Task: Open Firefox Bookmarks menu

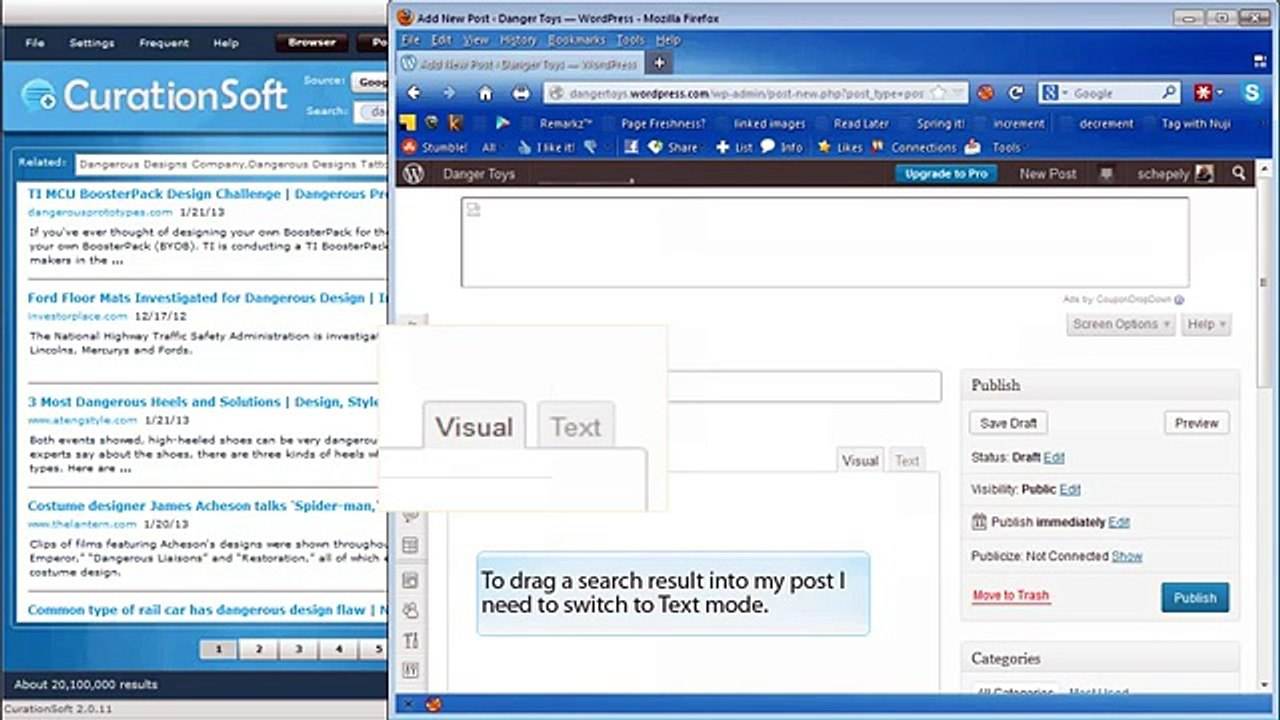Action: [576, 40]
